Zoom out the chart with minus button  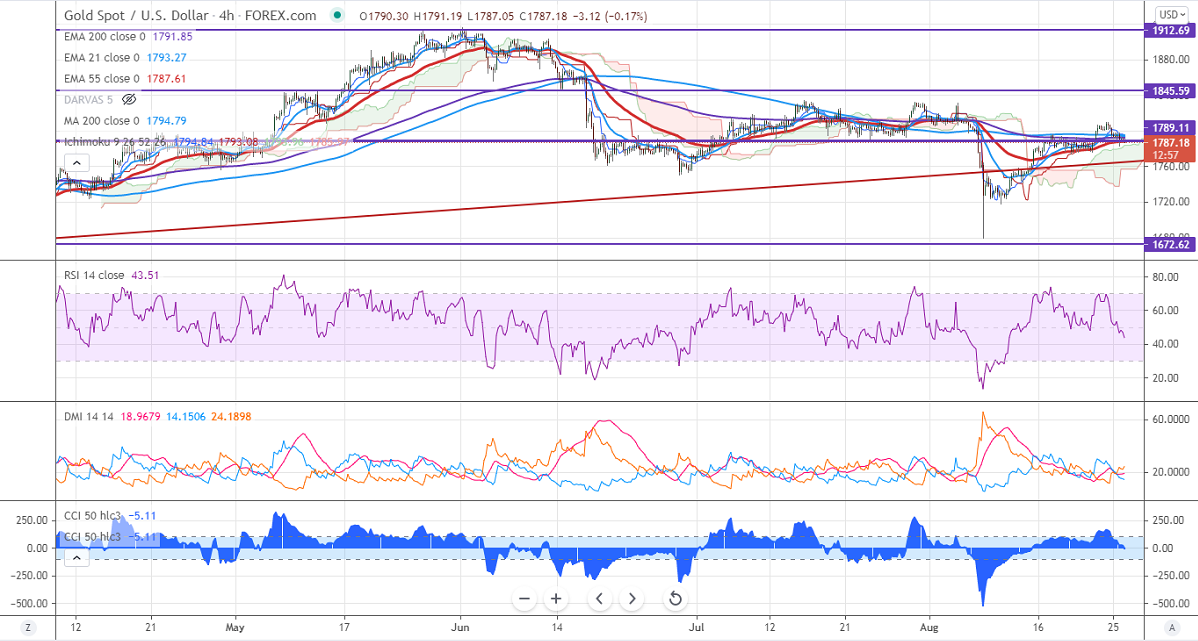coord(524,599)
